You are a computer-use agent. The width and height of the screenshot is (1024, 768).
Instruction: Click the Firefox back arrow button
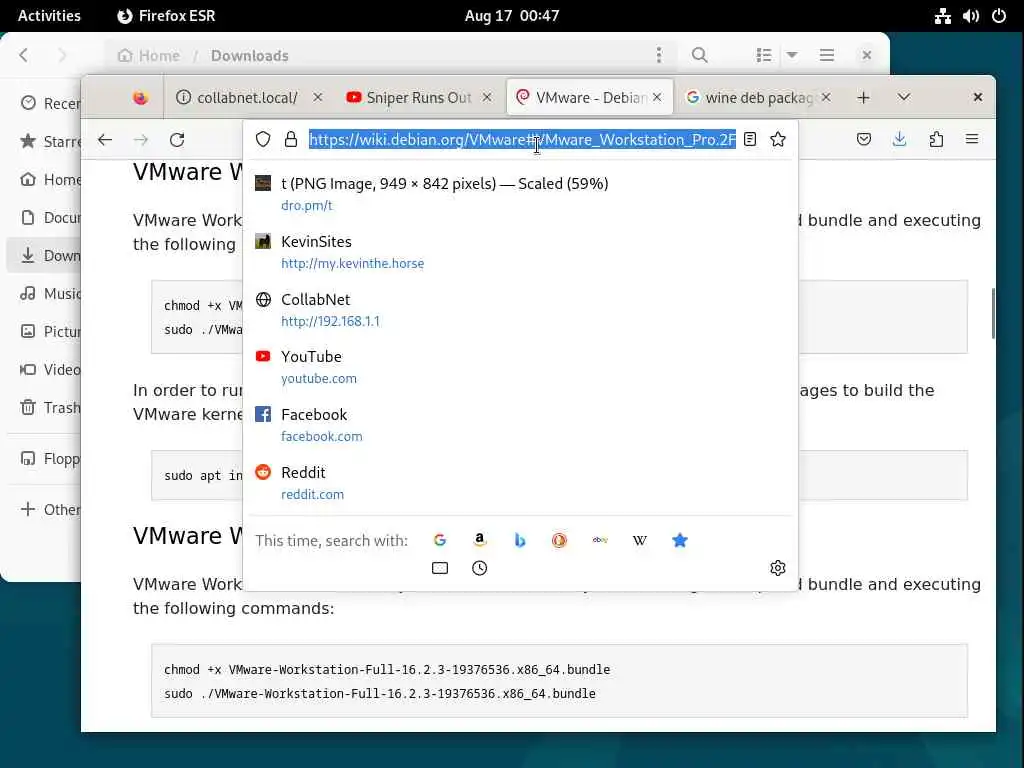104,139
